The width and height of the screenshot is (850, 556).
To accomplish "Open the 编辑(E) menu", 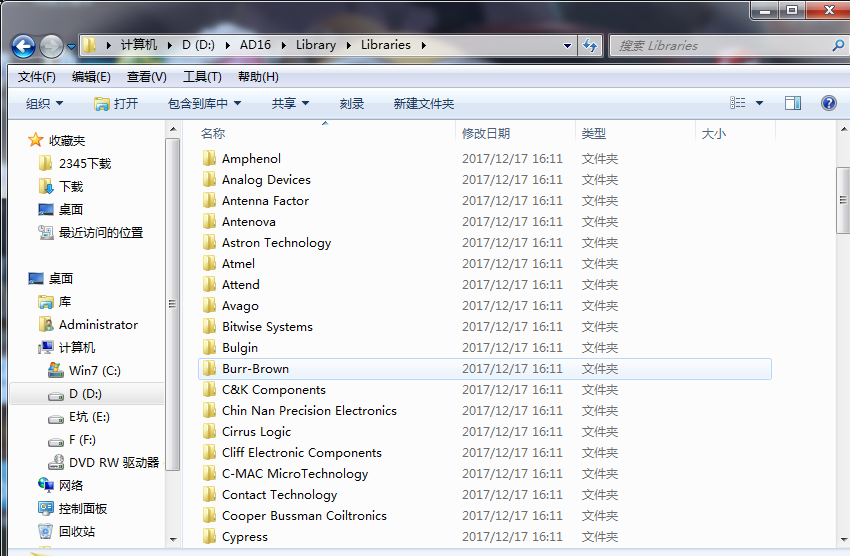I will [91, 77].
